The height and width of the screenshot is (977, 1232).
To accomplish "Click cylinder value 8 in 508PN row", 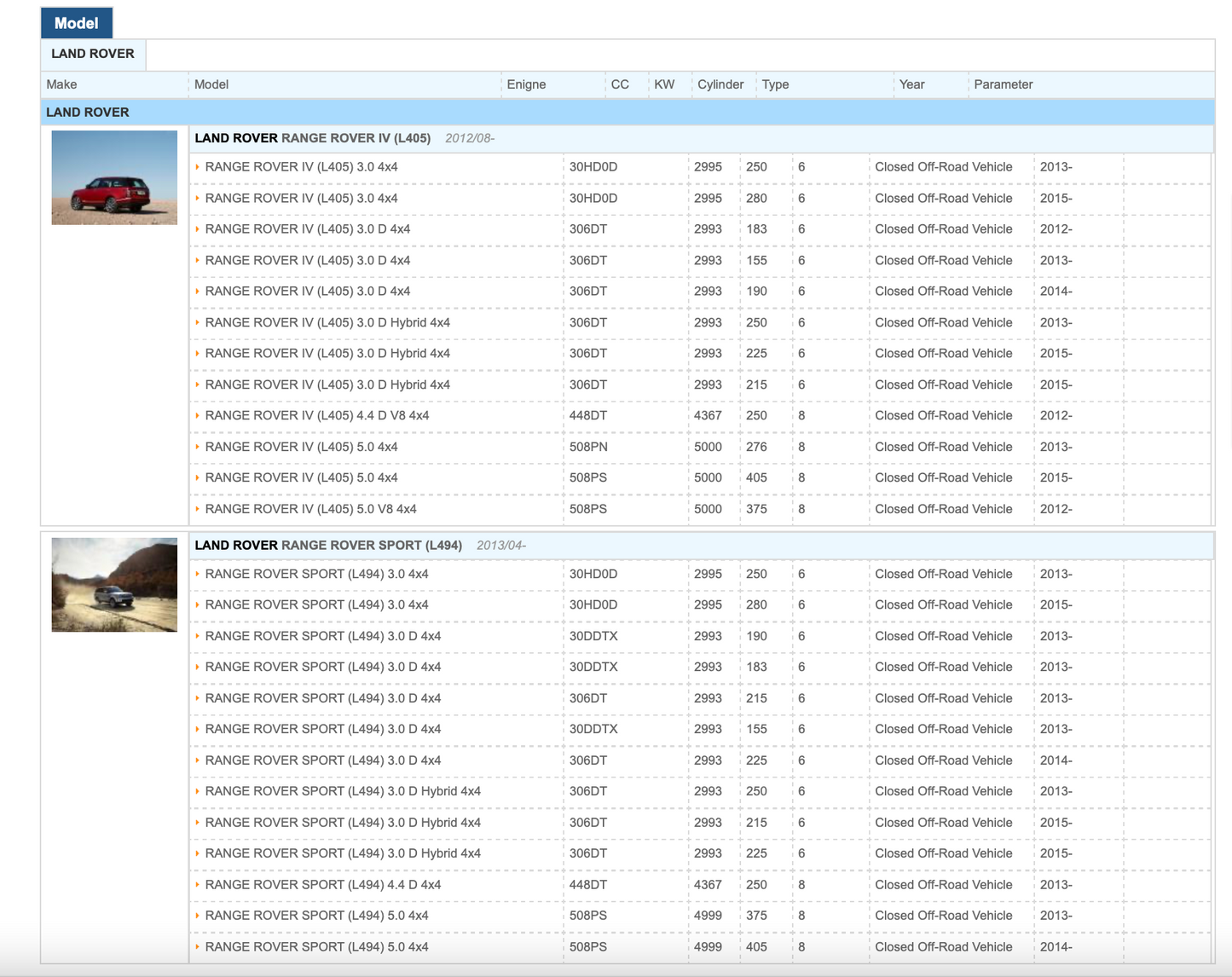I will 801,447.
